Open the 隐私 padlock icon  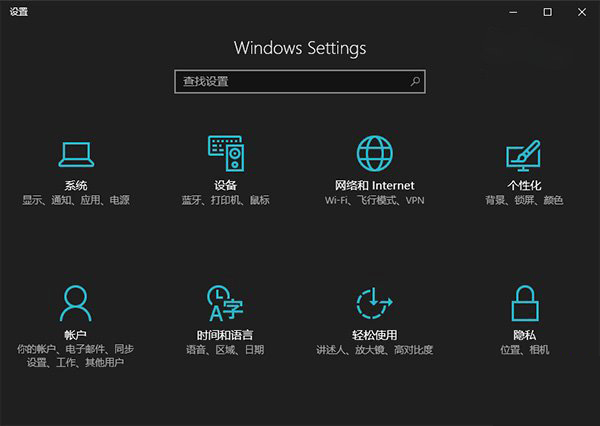[525, 303]
